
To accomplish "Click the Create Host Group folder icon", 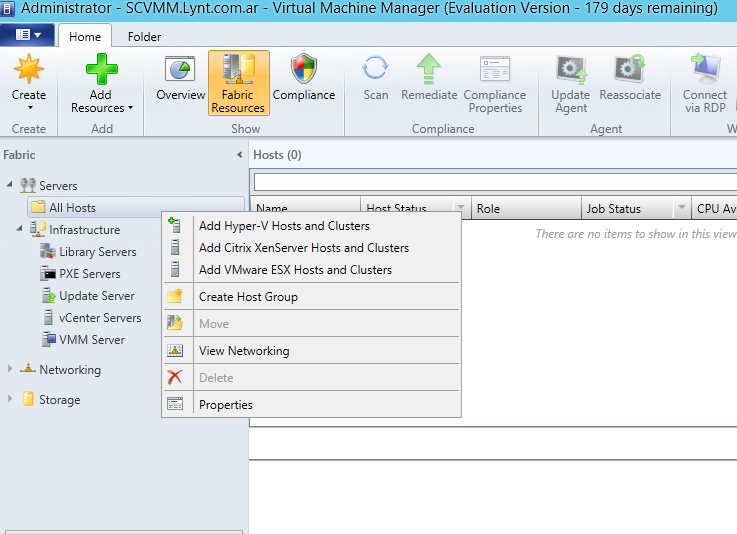I will (x=175, y=296).
